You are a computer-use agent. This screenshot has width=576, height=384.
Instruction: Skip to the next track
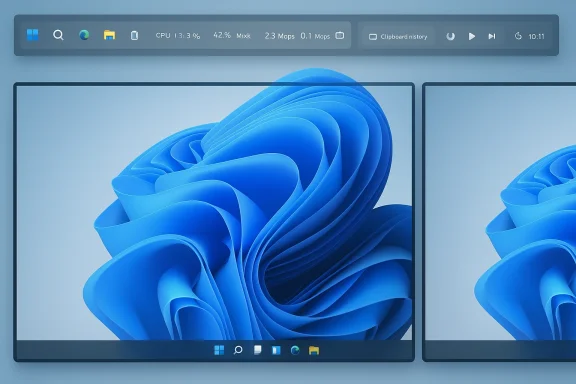(492, 36)
